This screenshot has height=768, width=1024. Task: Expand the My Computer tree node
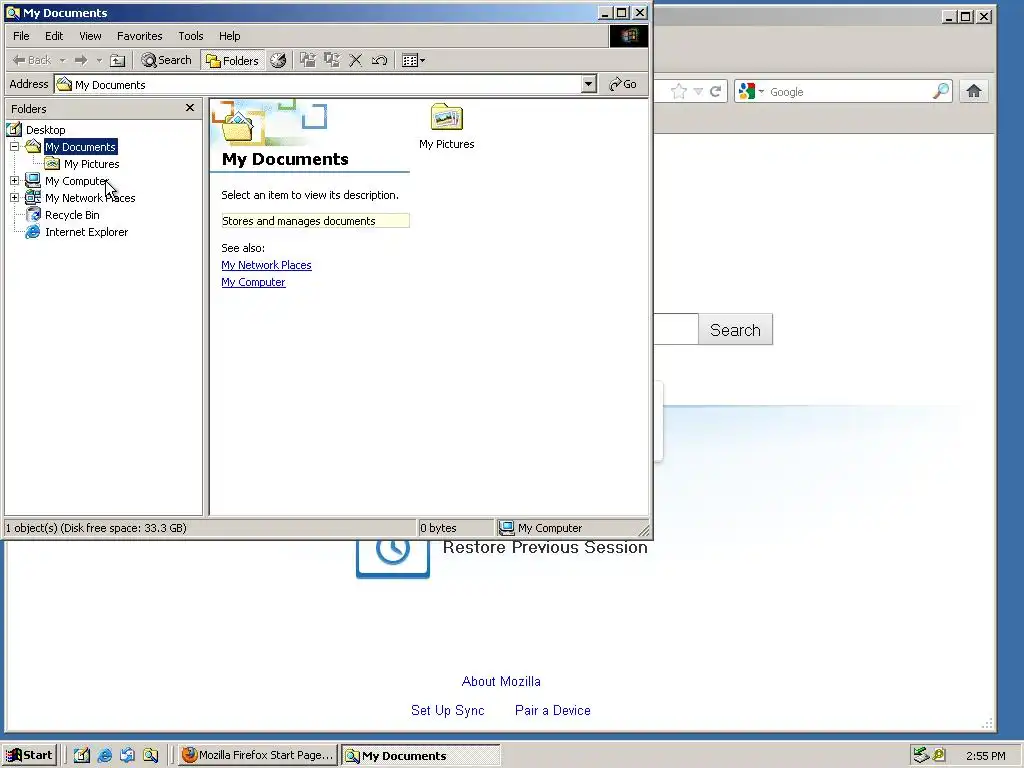[x=14, y=180]
